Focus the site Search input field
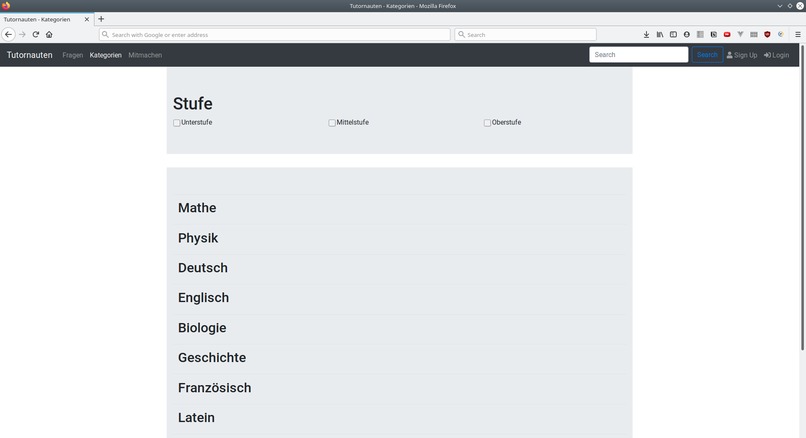 tap(638, 54)
